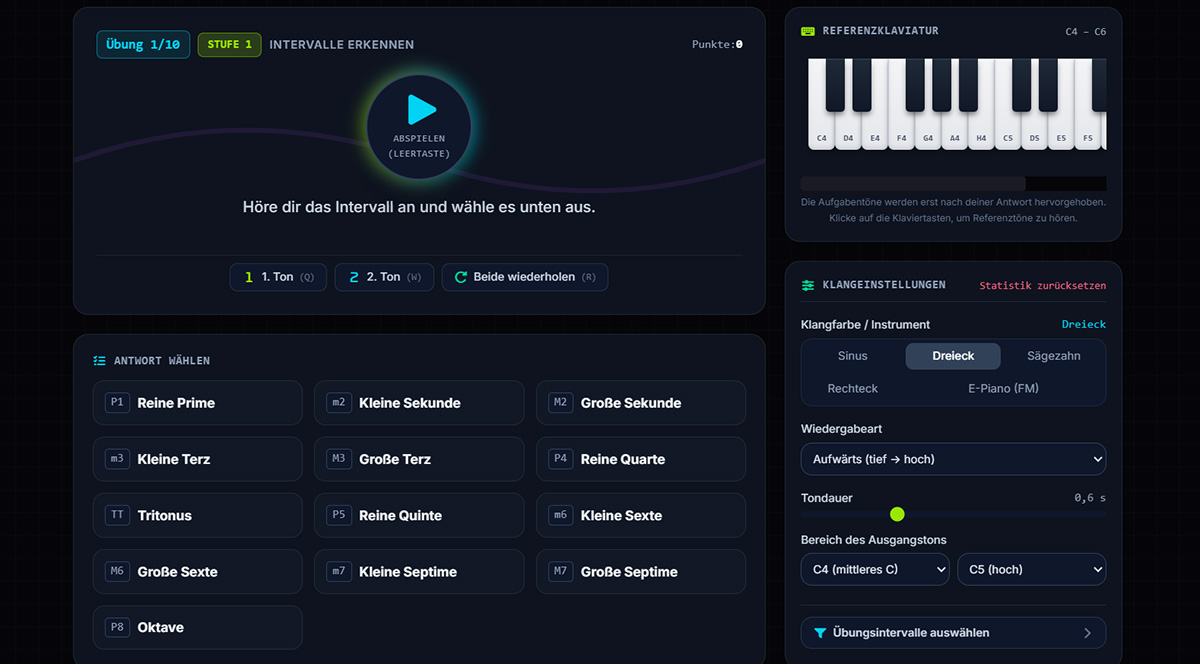Play the G4 piano key
The width and height of the screenshot is (1200, 664).
tap(928, 132)
